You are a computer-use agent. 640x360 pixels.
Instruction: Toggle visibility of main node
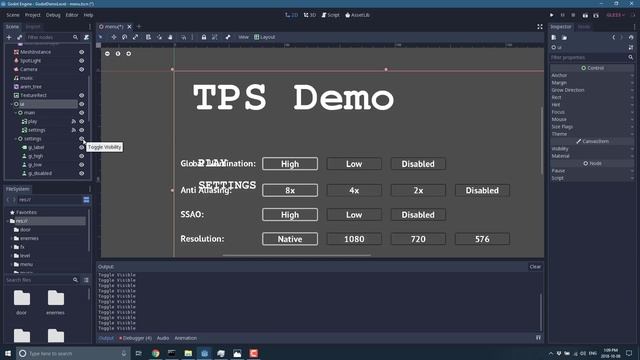[82, 113]
